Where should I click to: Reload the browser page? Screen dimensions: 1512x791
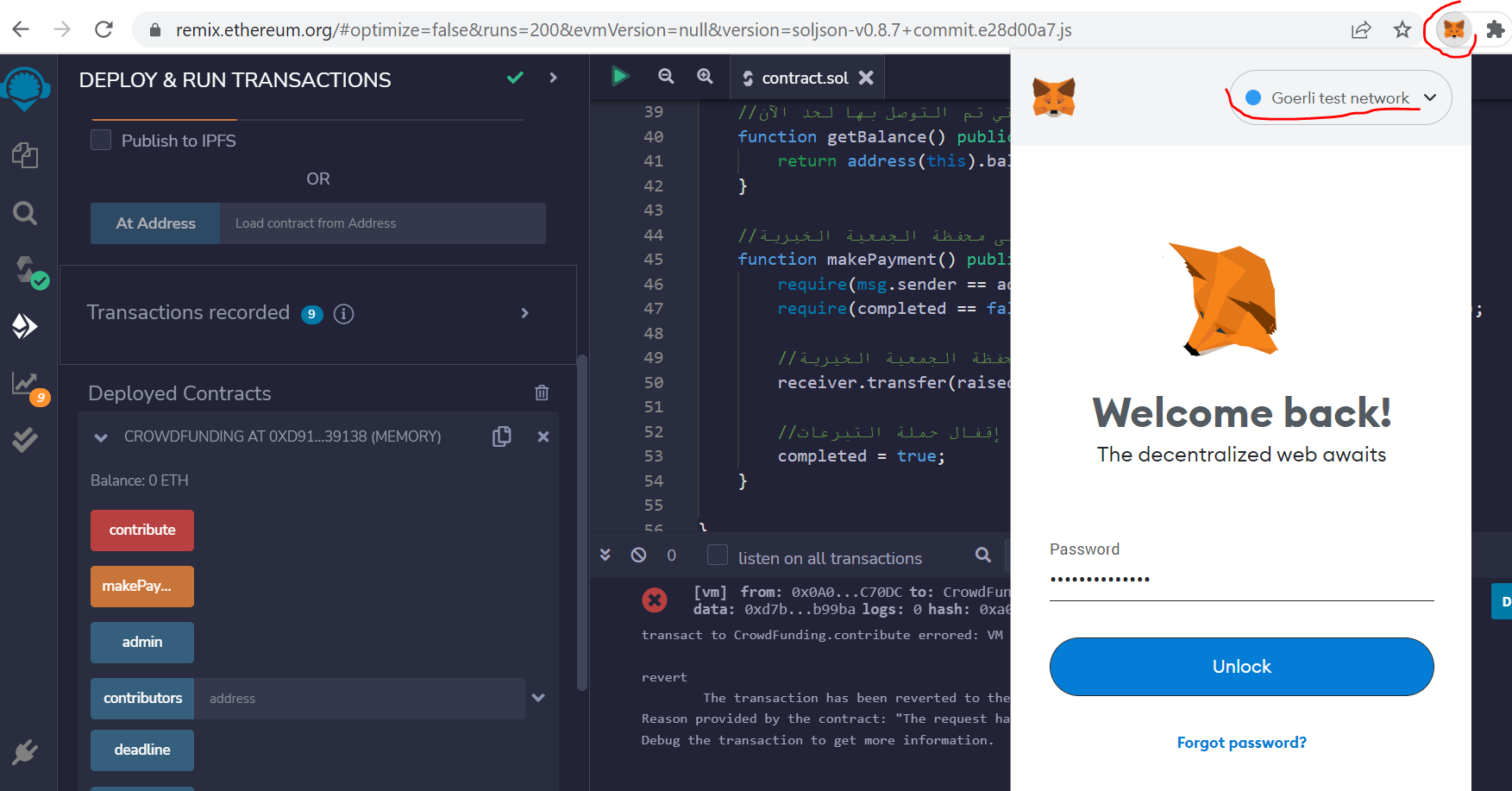click(104, 29)
